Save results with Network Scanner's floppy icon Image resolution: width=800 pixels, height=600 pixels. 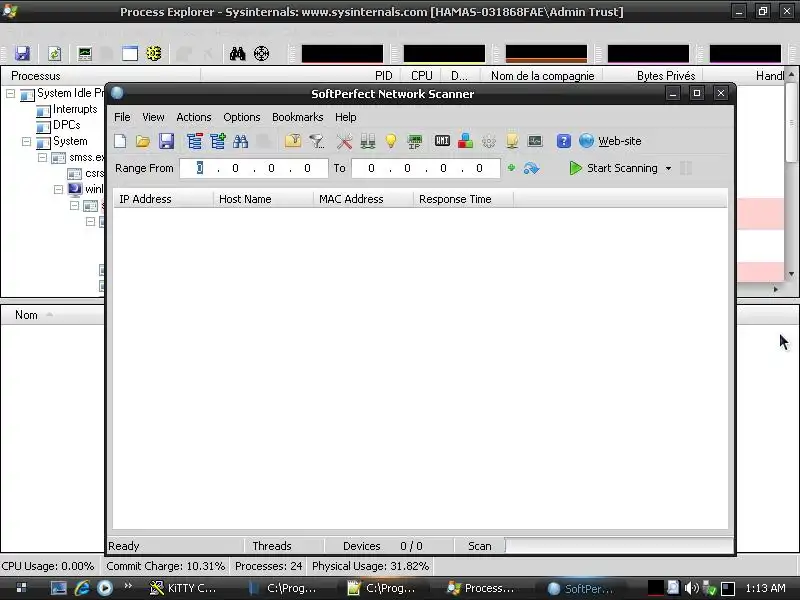pyautogui.click(x=166, y=141)
